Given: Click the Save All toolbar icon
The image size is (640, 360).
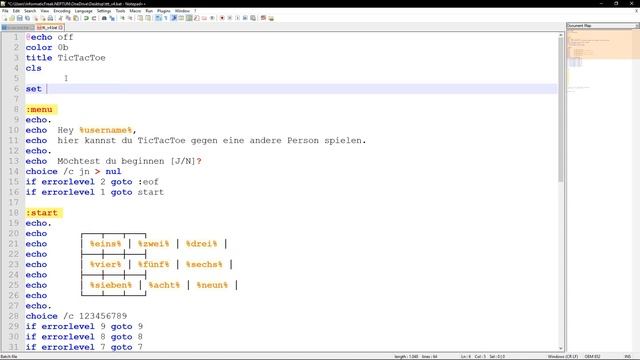Looking at the screenshot, I should (27, 18).
